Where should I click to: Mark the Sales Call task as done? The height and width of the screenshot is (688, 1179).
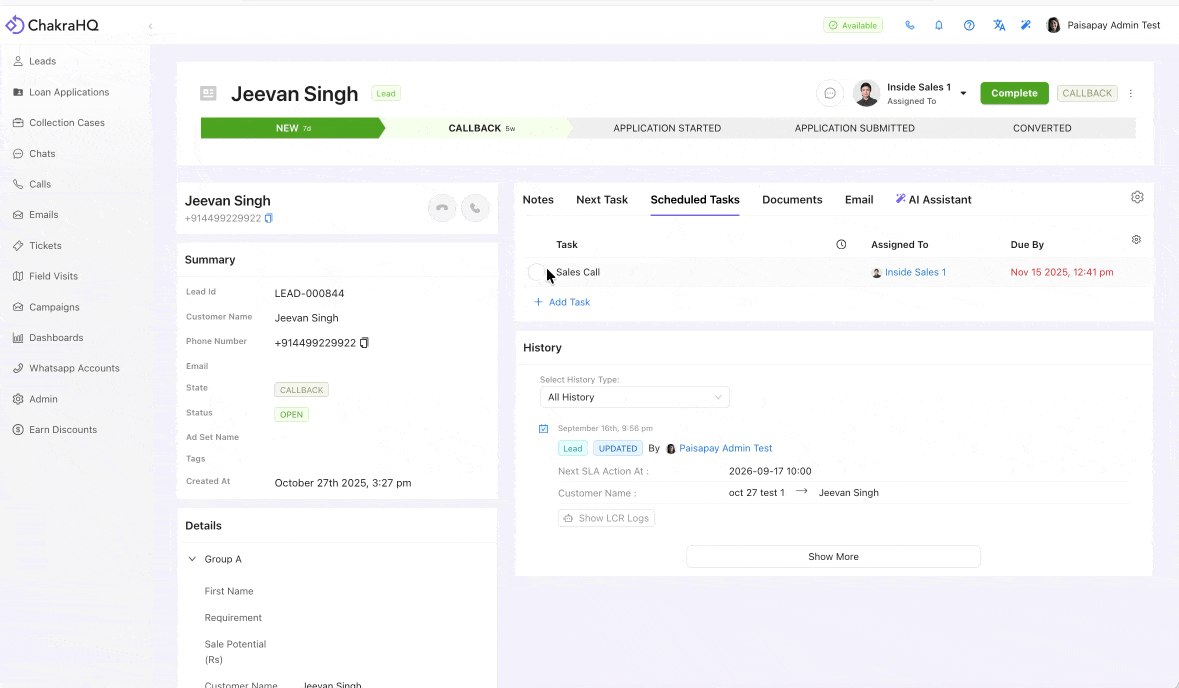(x=536, y=272)
